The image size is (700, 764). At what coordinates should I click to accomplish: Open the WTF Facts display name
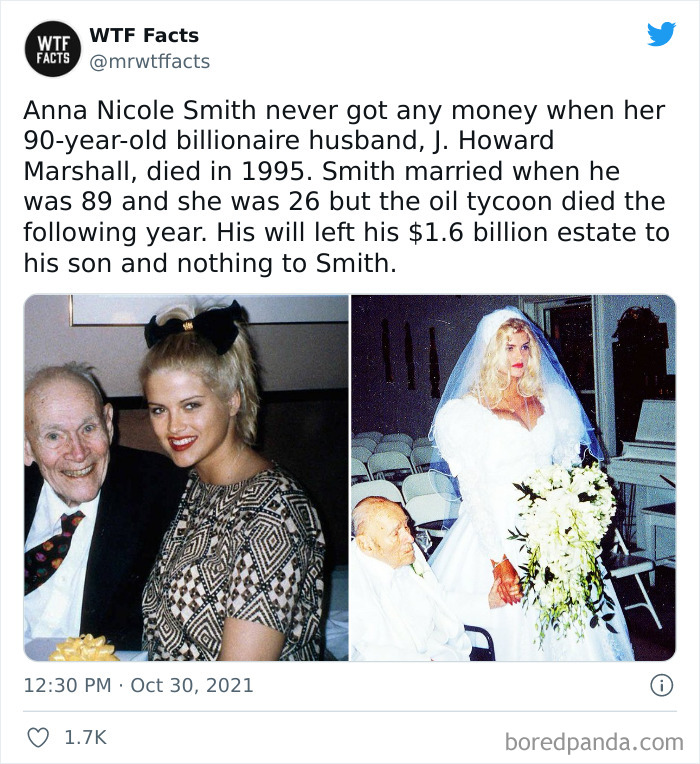click(x=144, y=36)
